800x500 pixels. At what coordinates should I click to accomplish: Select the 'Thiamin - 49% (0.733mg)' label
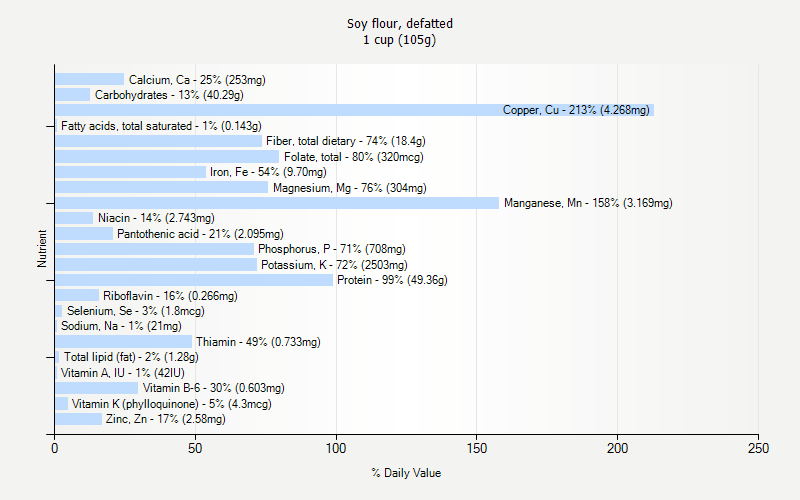click(x=258, y=342)
